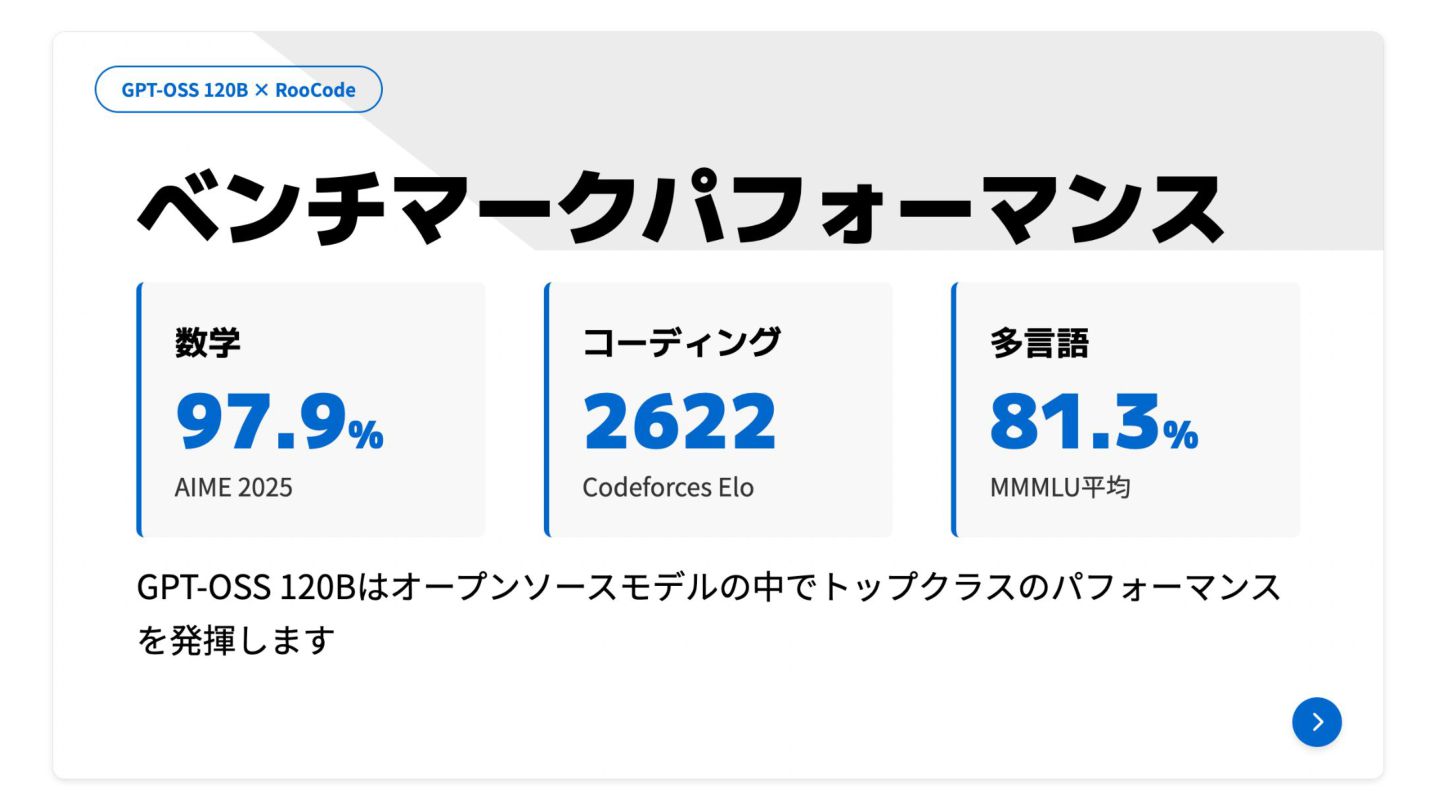
Task: Click the 2622 score value
Action: pos(680,422)
